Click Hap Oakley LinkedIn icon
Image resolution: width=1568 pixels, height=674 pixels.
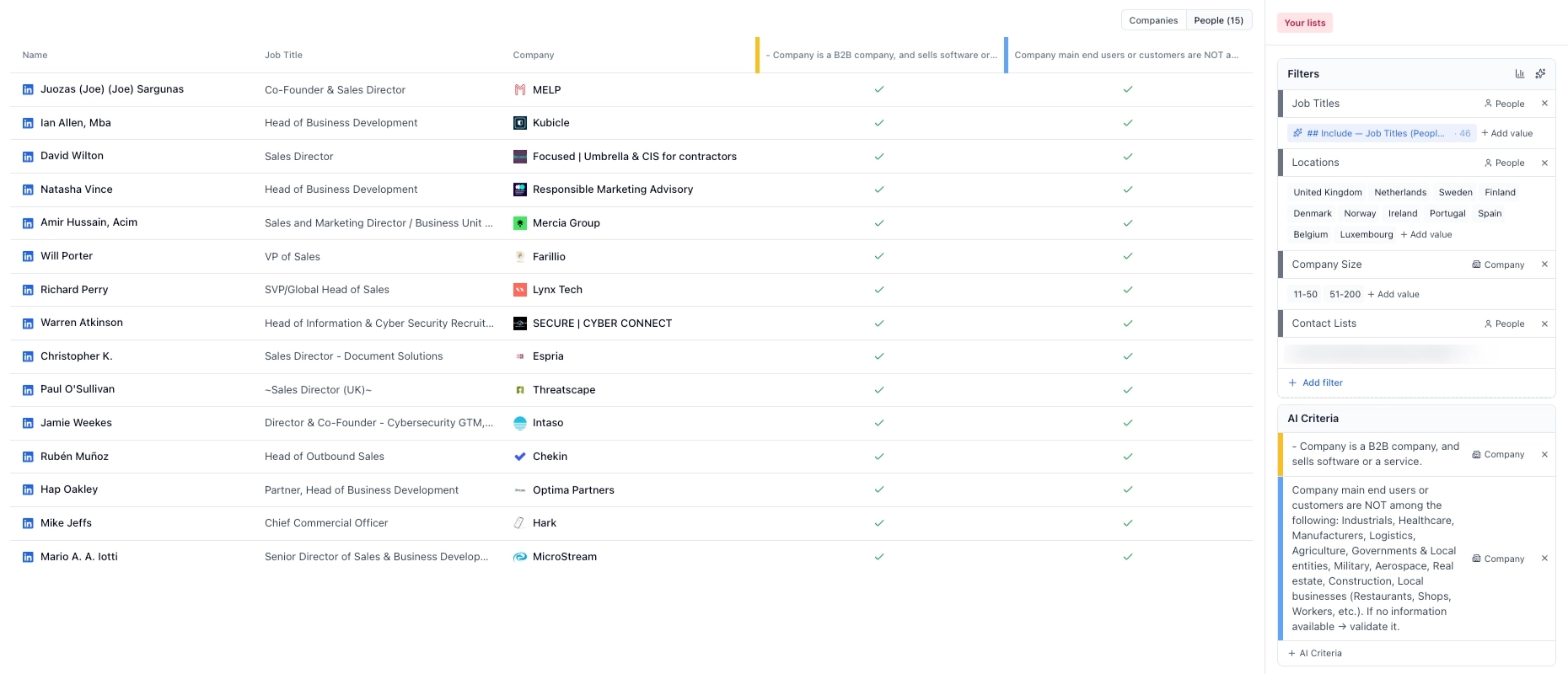click(28, 489)
